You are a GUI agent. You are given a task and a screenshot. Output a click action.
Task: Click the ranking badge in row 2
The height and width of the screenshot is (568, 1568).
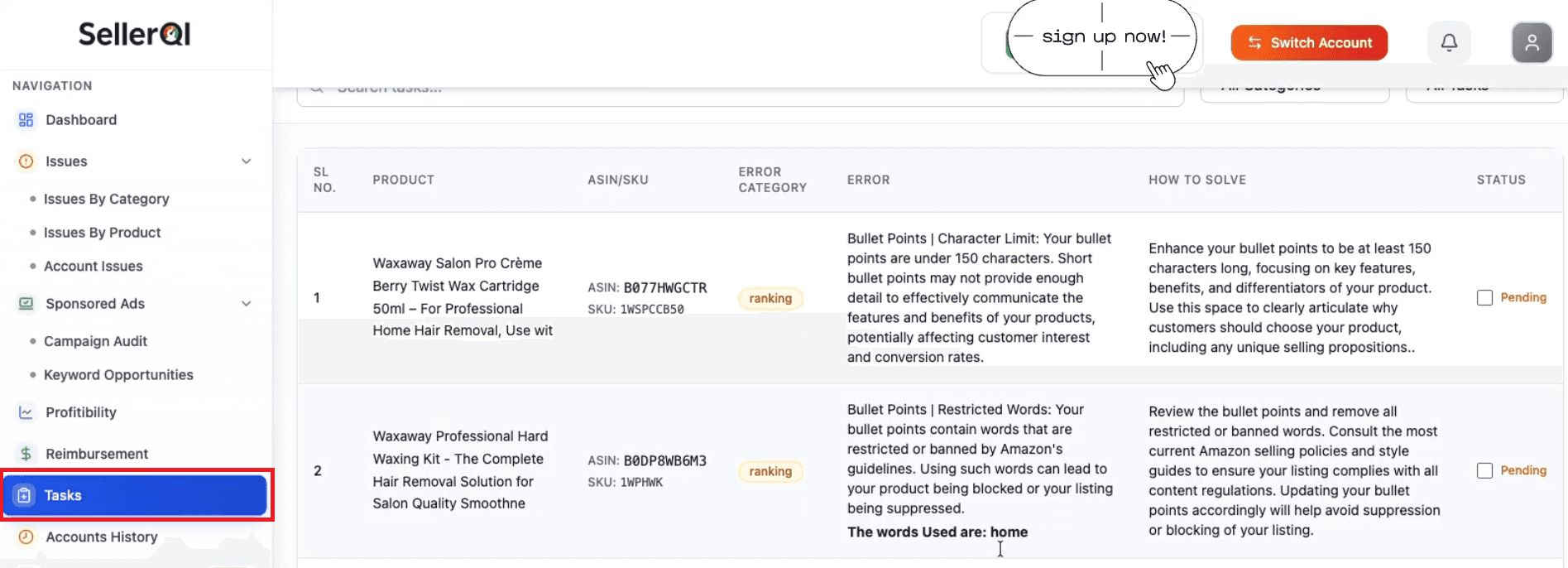tap(770, 471)
